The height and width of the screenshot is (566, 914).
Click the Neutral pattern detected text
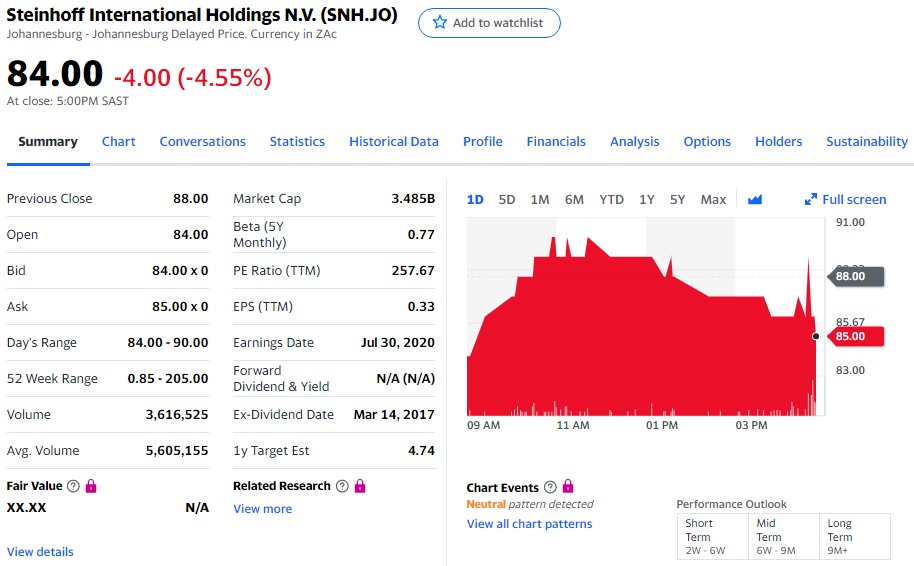pyautogui.click(x=530, y=504)
